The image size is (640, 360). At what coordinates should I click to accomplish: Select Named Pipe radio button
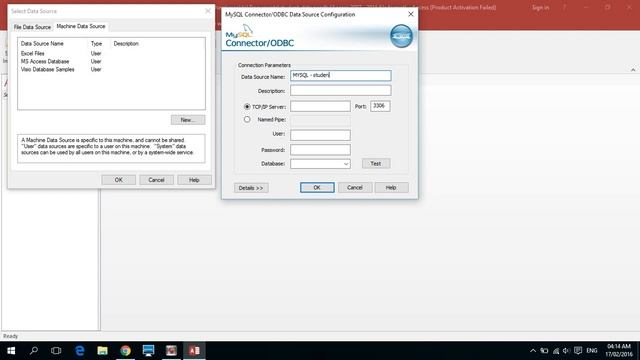click(247, 120)
